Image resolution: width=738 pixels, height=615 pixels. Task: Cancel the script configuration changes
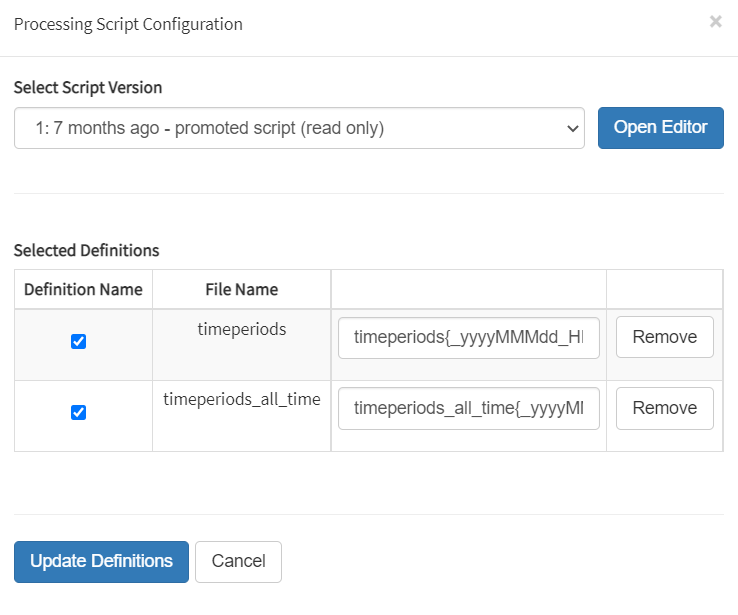coord(238,562)
